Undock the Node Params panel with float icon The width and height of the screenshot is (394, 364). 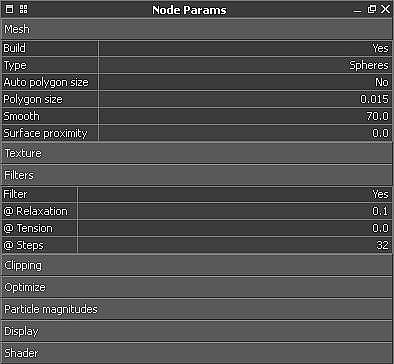372,9
